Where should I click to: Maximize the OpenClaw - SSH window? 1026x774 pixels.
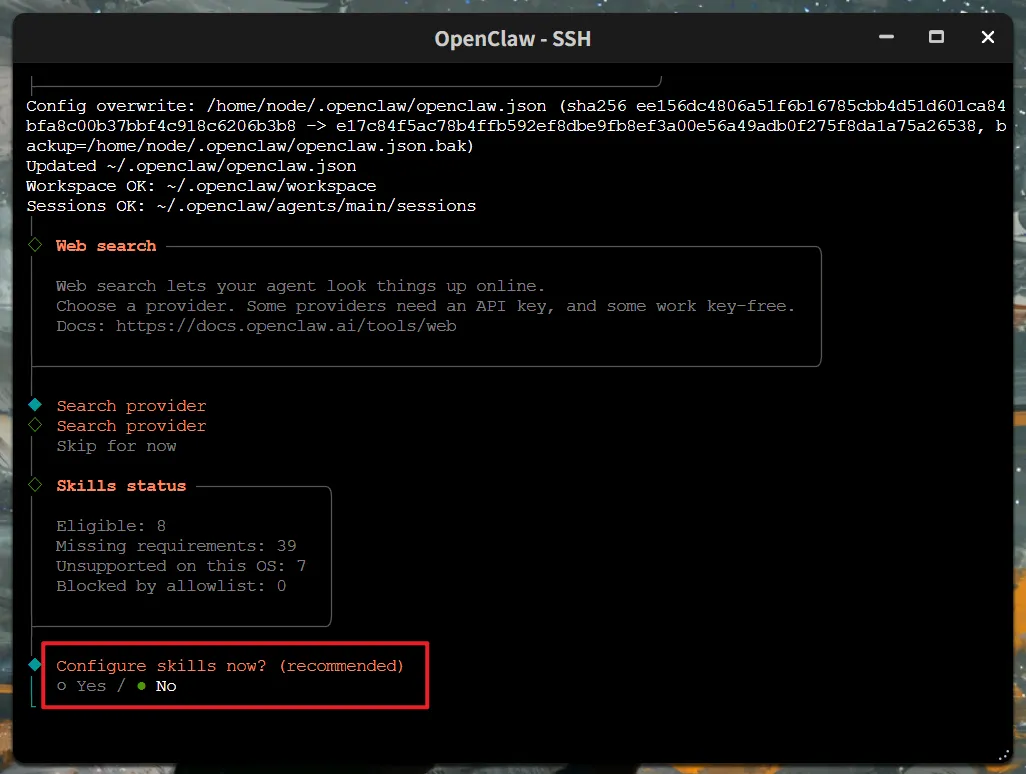click(x=936, y=37)
